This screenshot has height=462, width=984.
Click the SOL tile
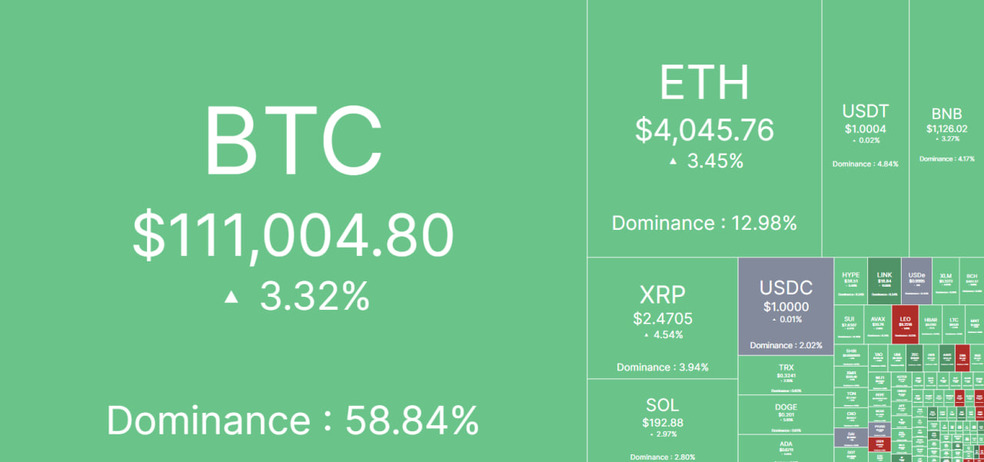pos(662,420)
